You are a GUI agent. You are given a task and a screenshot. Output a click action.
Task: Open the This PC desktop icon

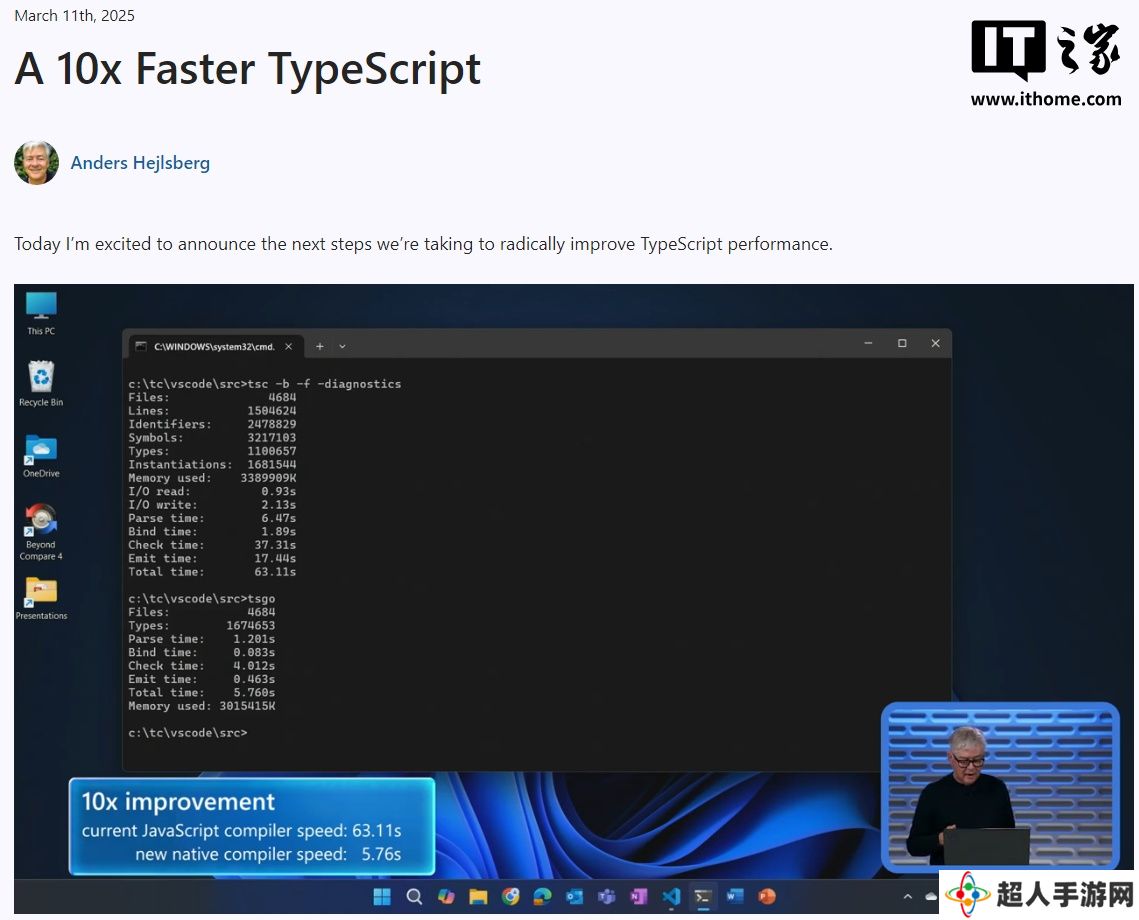(x=41, y=313)
